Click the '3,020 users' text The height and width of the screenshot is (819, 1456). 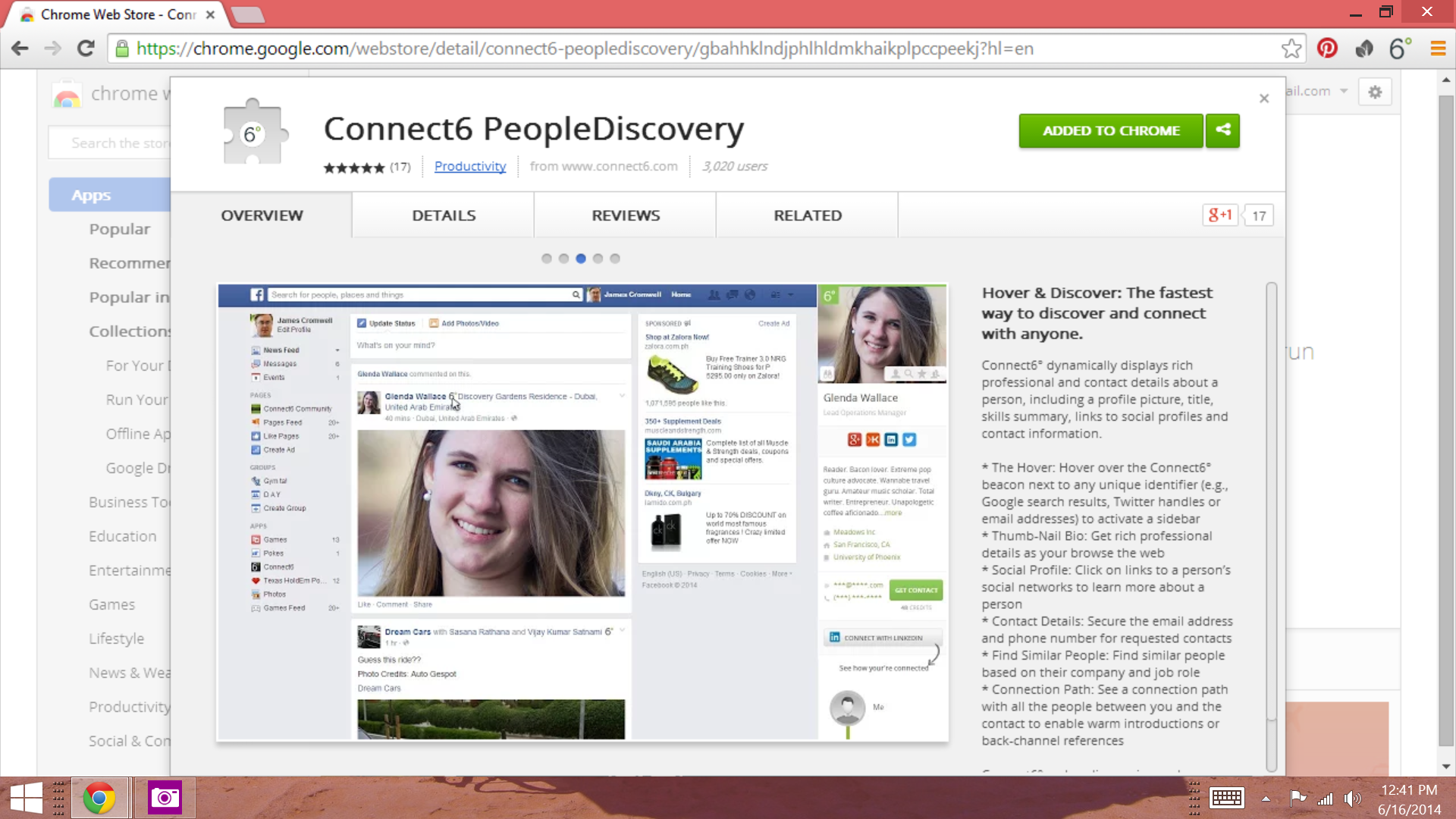point(734,166)
